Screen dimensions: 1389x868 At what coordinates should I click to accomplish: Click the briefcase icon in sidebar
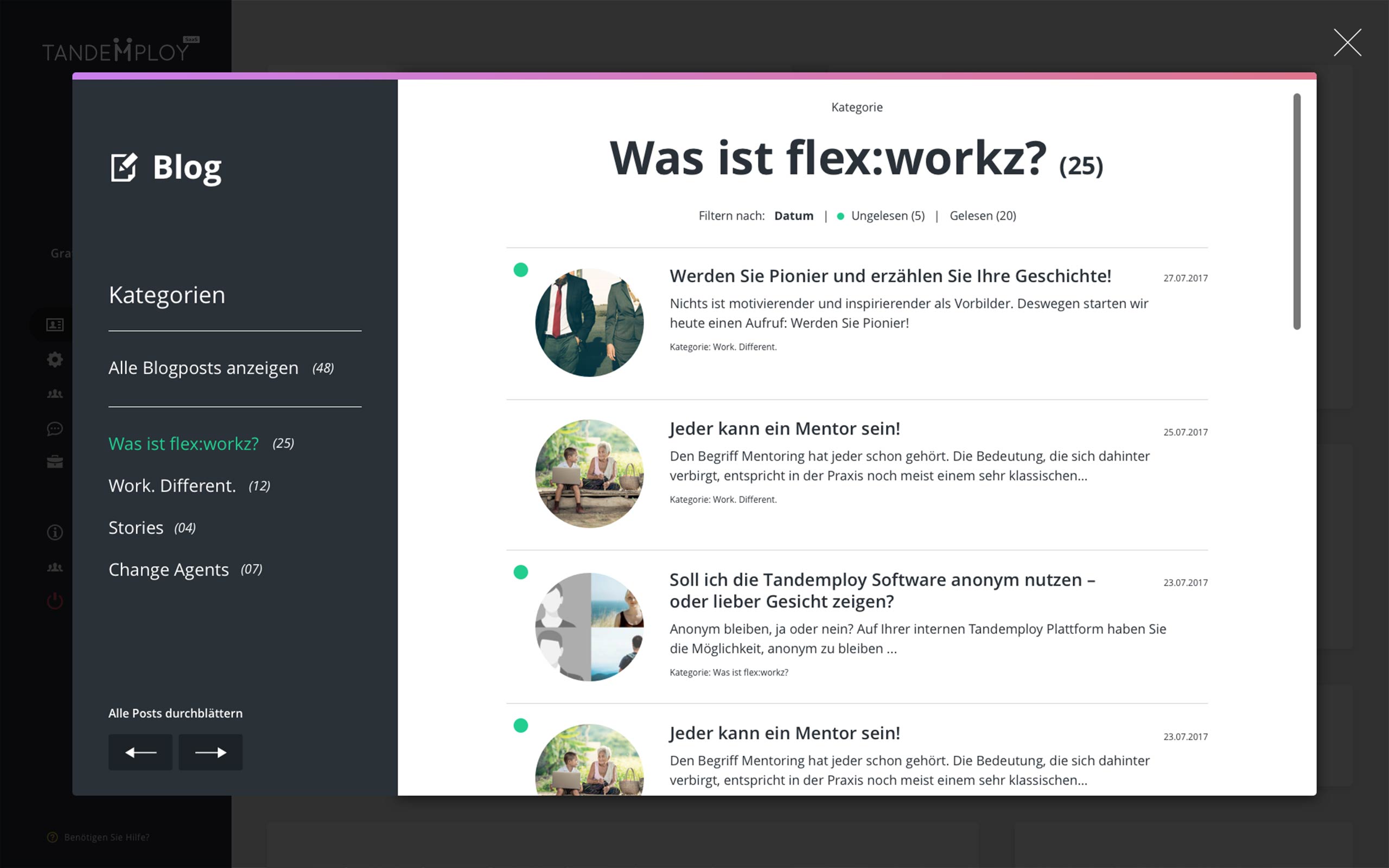pos(55,462)
